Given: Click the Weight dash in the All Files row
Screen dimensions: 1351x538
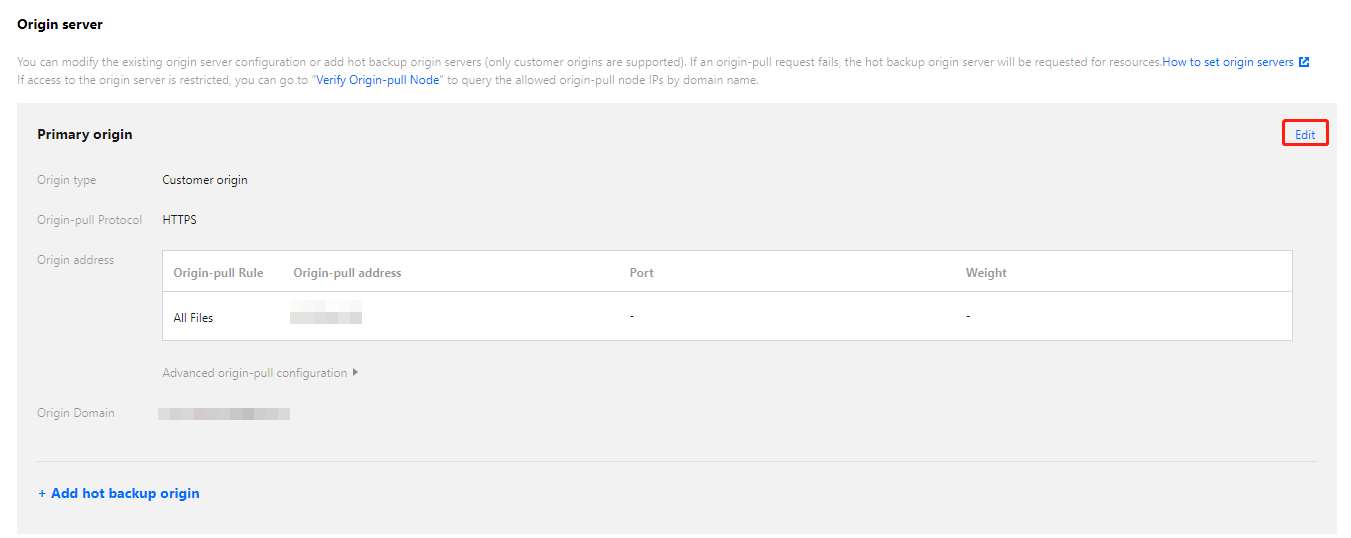Looking at the screenshot, I should [968, 316].
